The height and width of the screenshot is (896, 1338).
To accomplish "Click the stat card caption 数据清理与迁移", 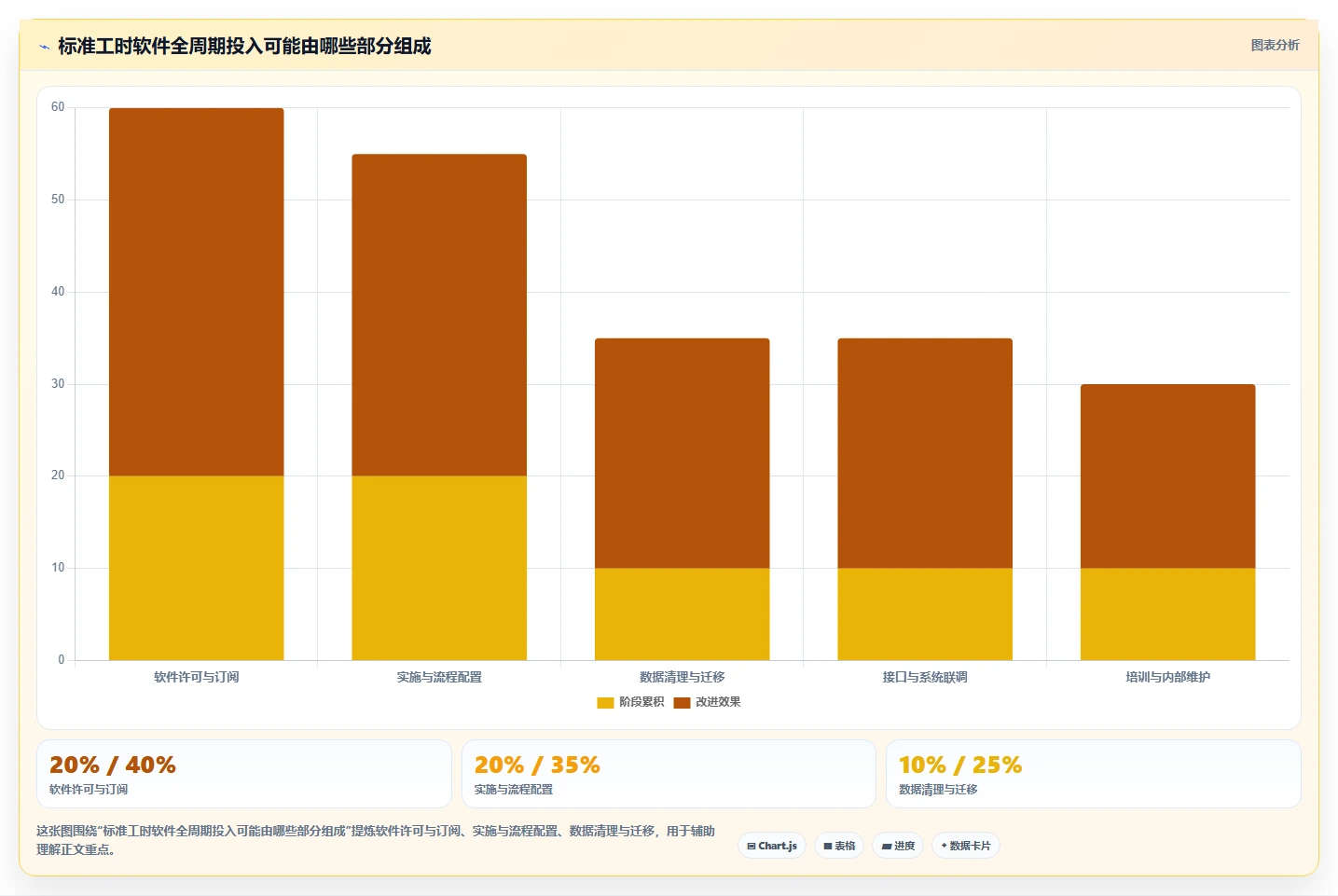I will pos(938,790).
